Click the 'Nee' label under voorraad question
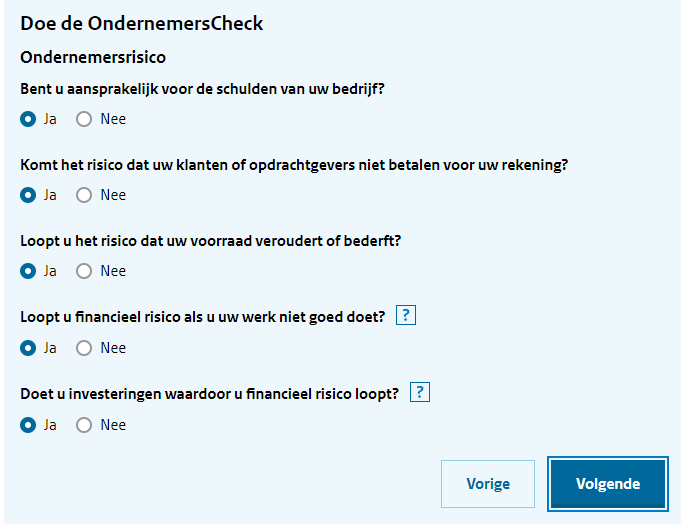Screen dimensions: 693x526 click(x=113, y=271)
